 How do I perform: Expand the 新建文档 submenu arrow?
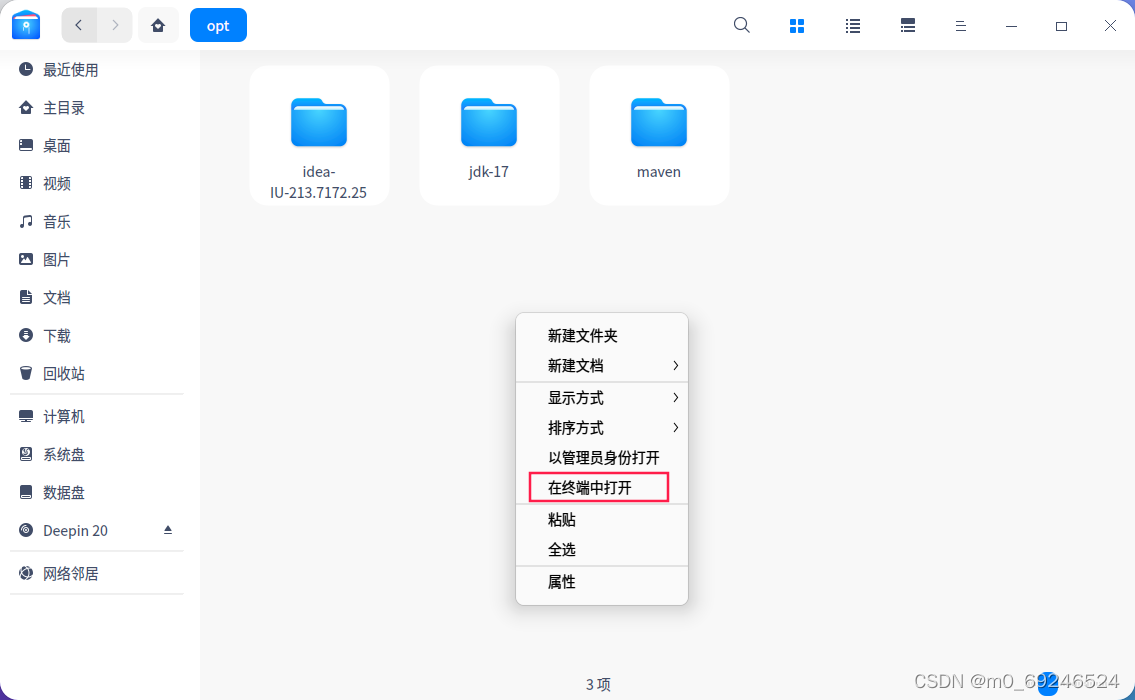(x=675, y=366)
